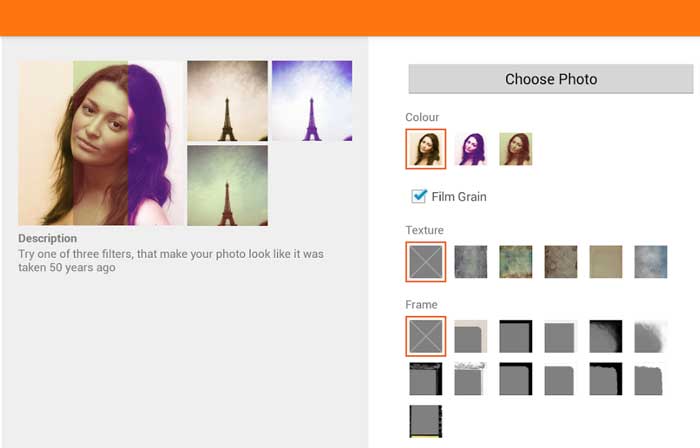Open the sepia Eiffel Tower sample image

click(228, 101)
